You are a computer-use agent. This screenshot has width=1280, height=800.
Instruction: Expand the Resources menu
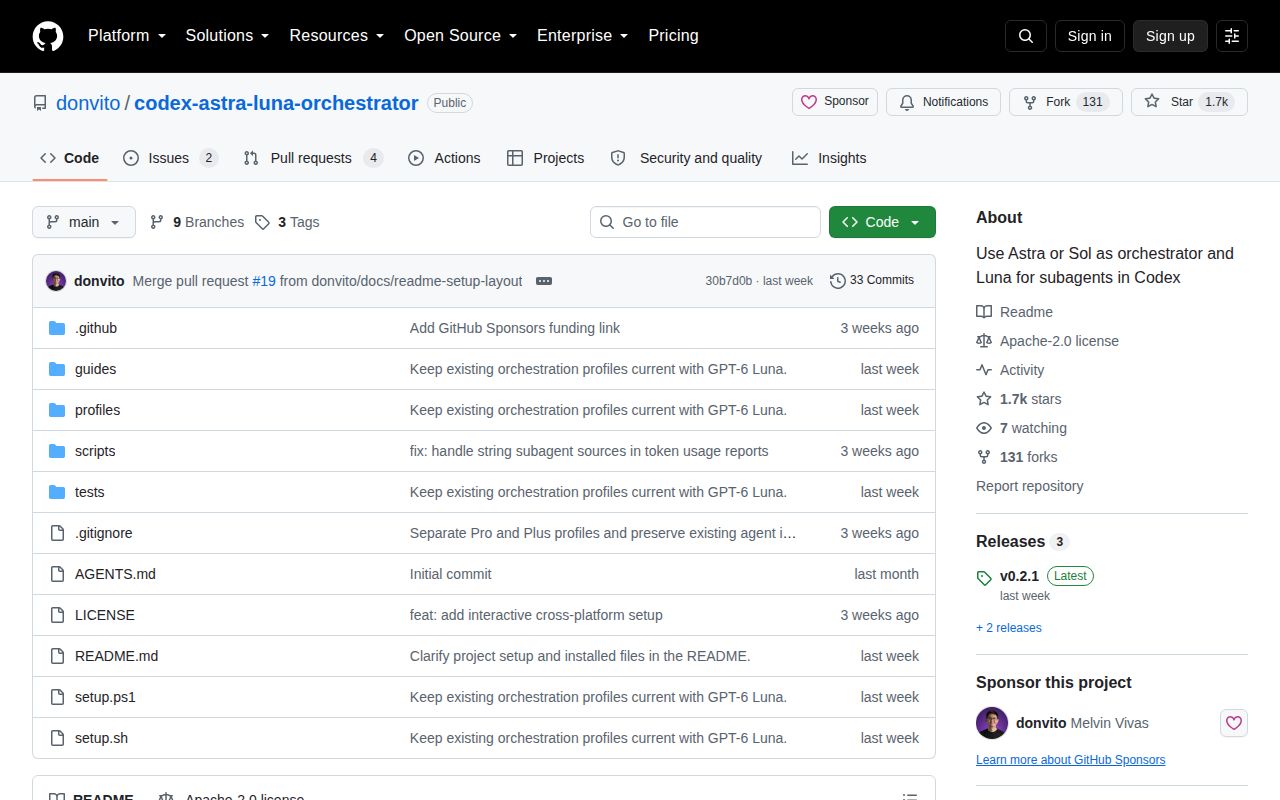click(x=337, y=35)
